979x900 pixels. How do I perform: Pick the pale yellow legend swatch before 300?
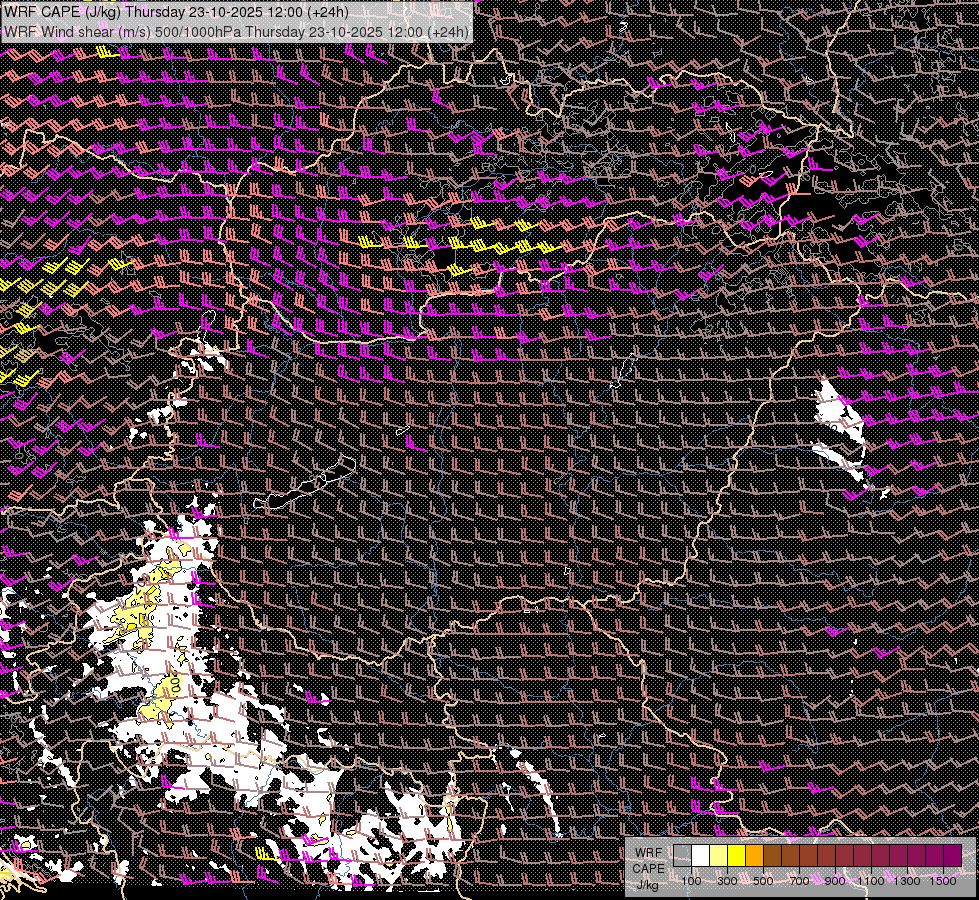click(x=719, y=855)
